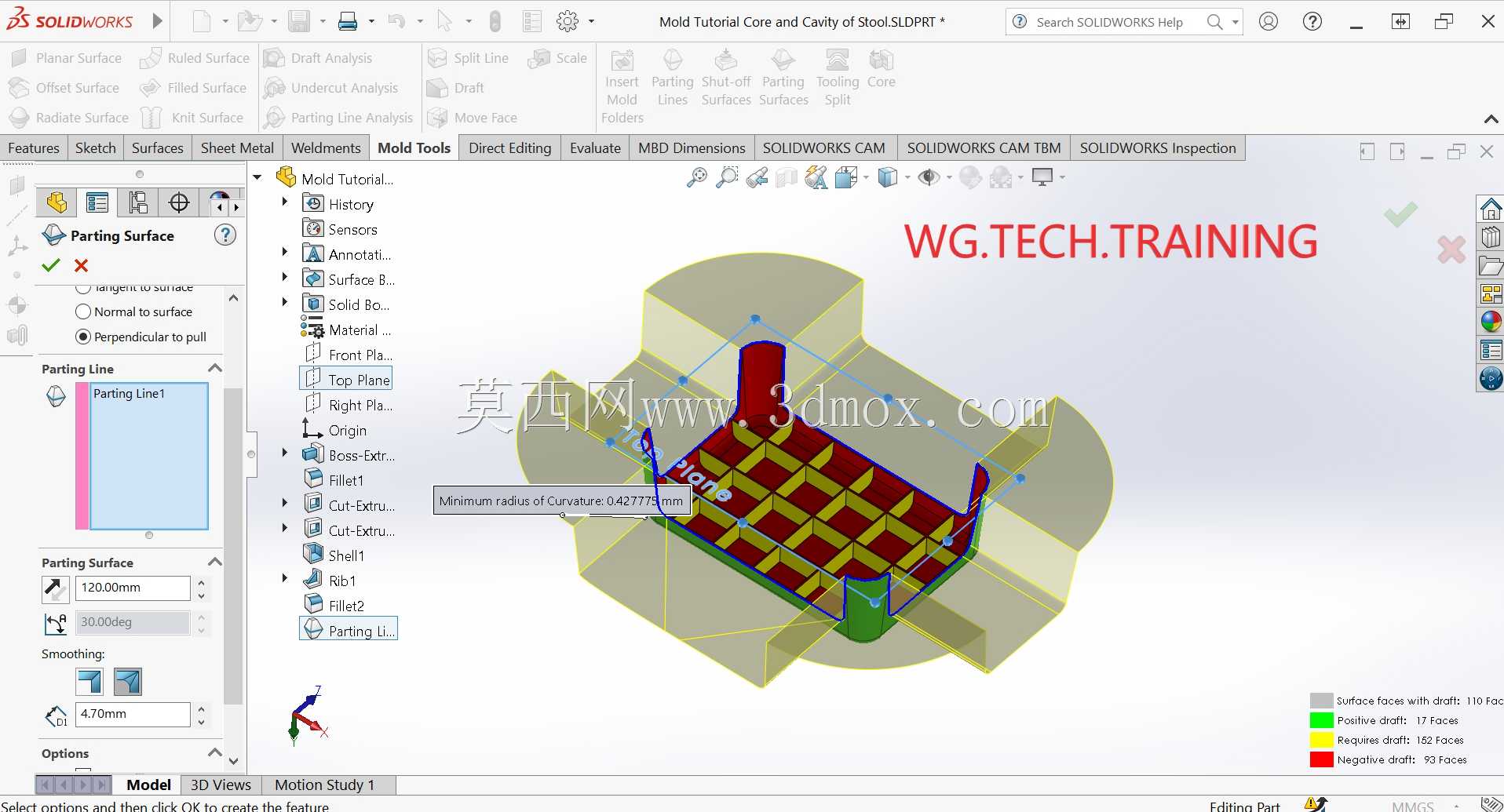This screenshot has height=812, width=1504.
Task: Select the Sharp smoothing option icon
Action: [x=89, y=682]
